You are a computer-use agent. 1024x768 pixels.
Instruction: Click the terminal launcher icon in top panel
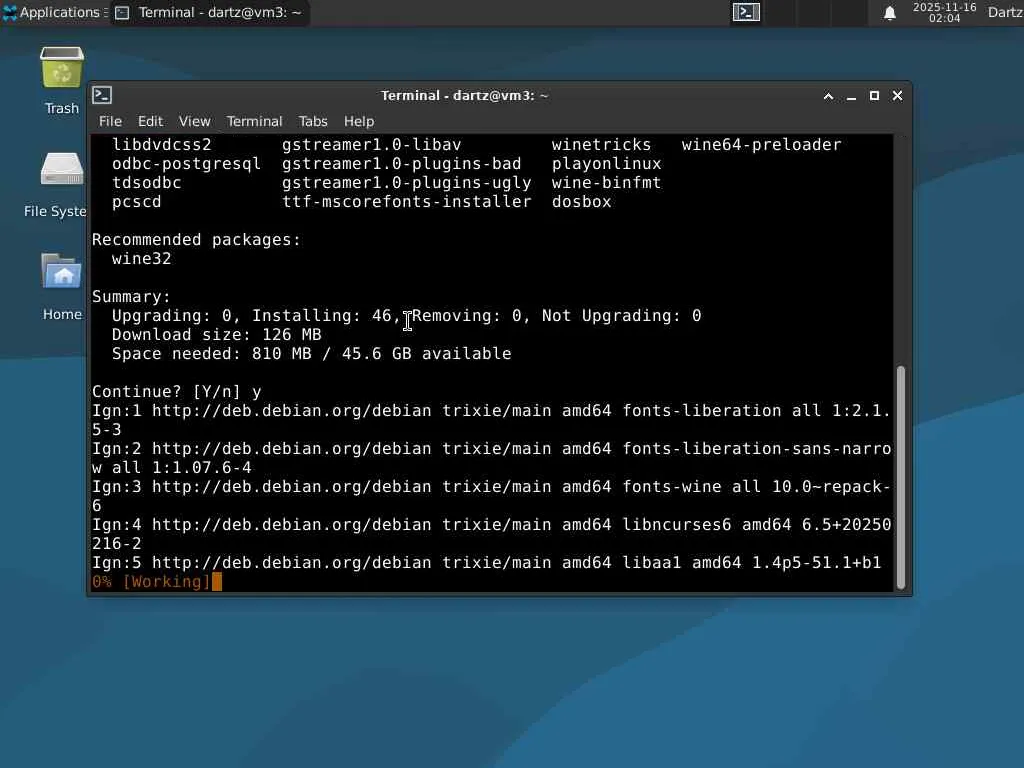[746, 12]
